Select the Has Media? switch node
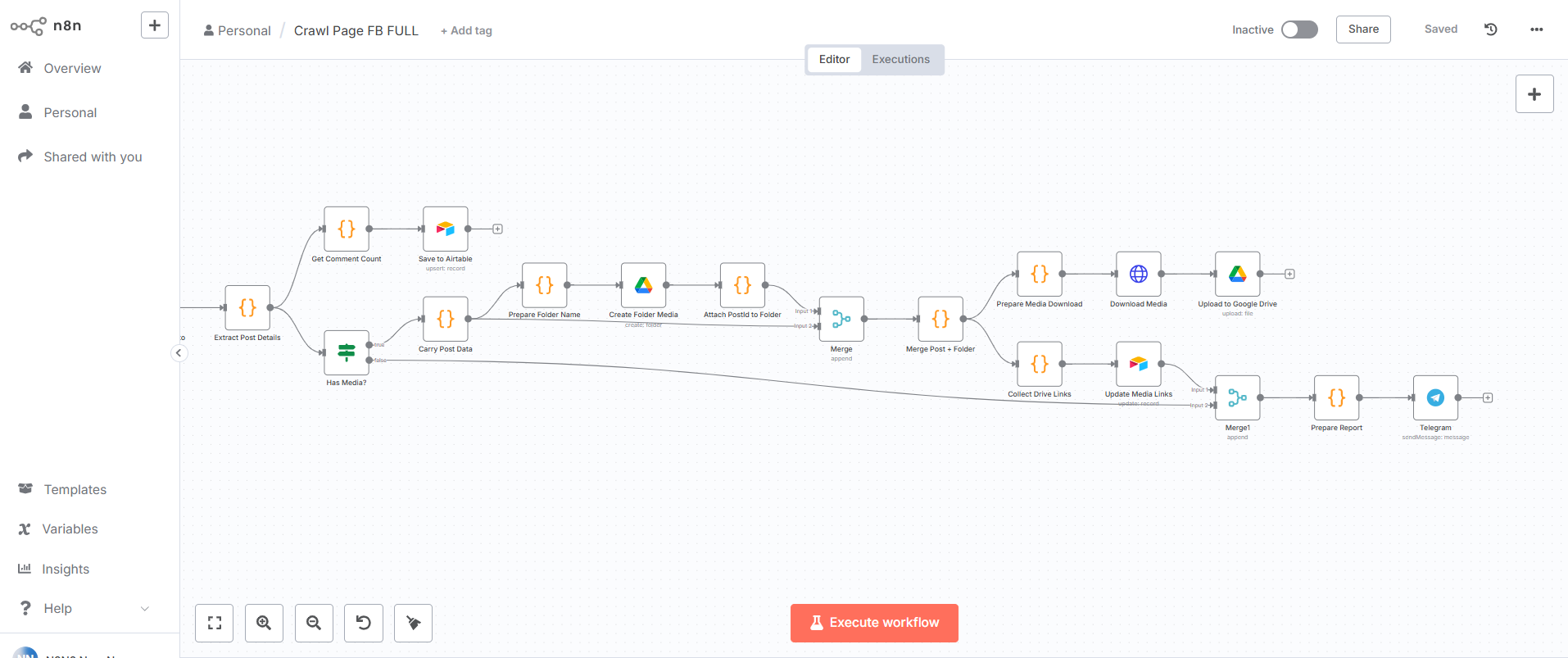This screenshot has width=1568, height=658. (x=346, y=352)
